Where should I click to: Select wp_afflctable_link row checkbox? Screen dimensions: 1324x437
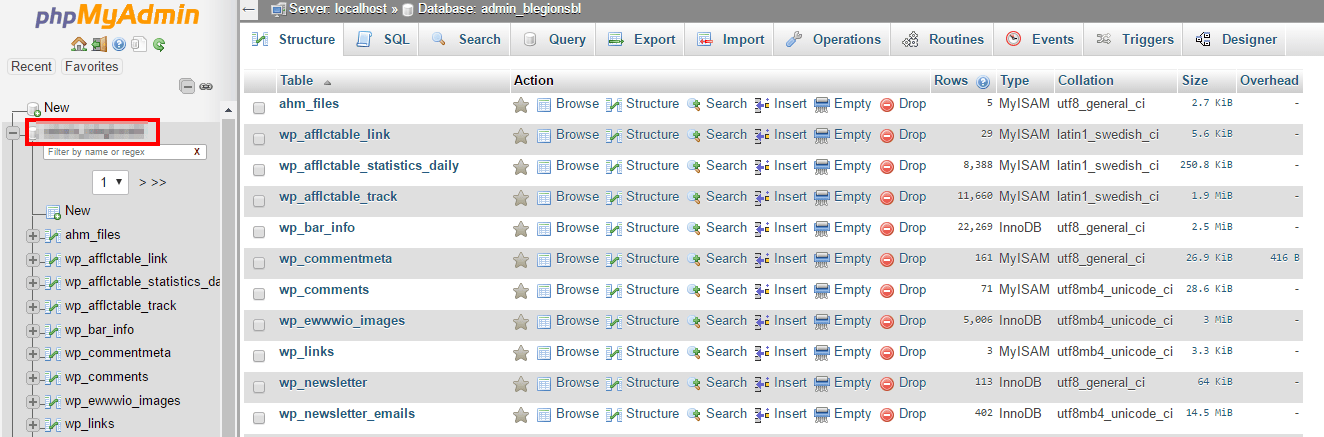pos(259,138)
